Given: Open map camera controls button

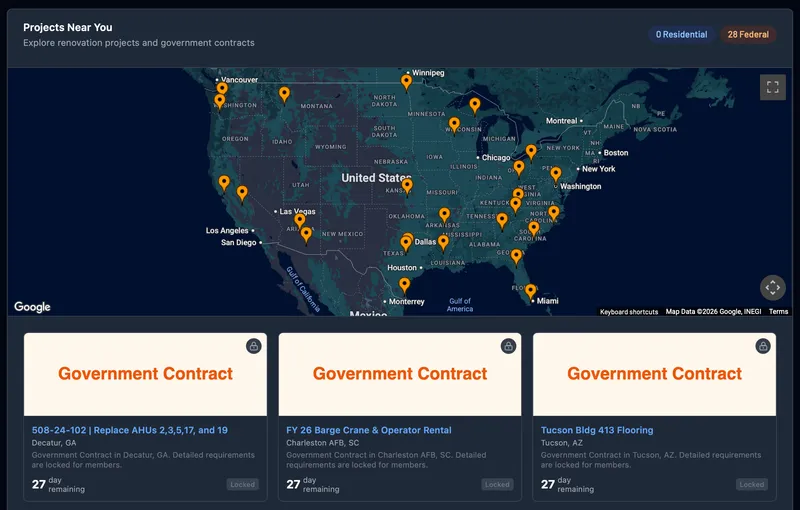Looking at the screenshot, I should click(x=772, y=288).
